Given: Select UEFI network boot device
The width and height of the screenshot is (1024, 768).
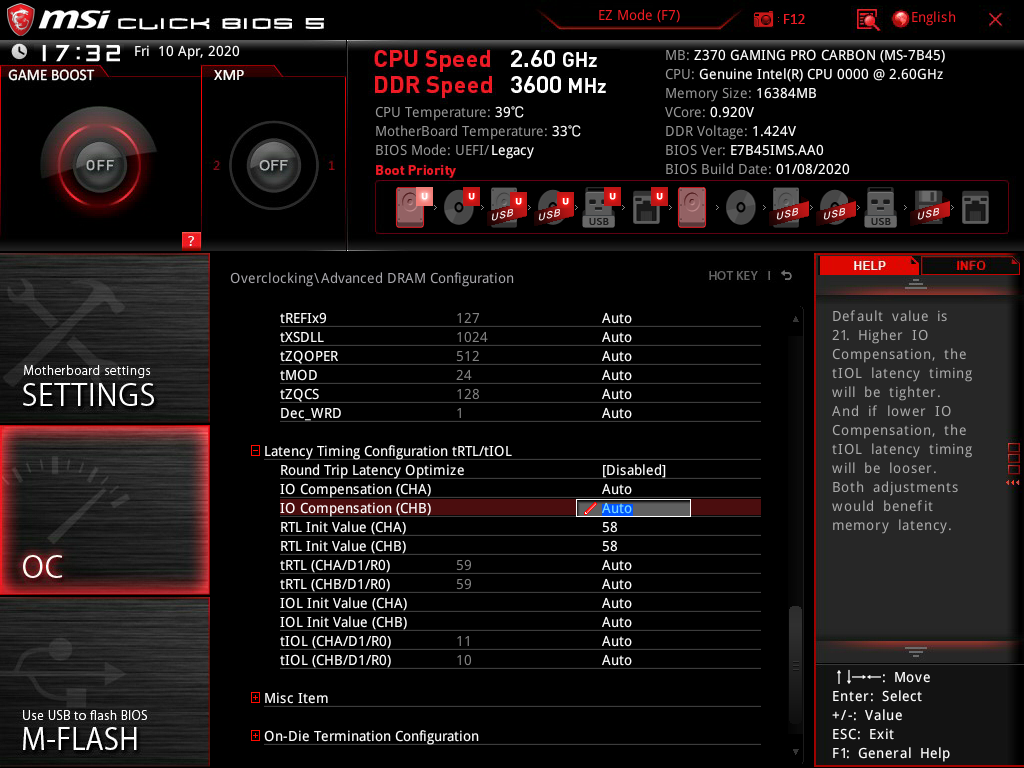Looking at the screenshot, I should [648, 207].
